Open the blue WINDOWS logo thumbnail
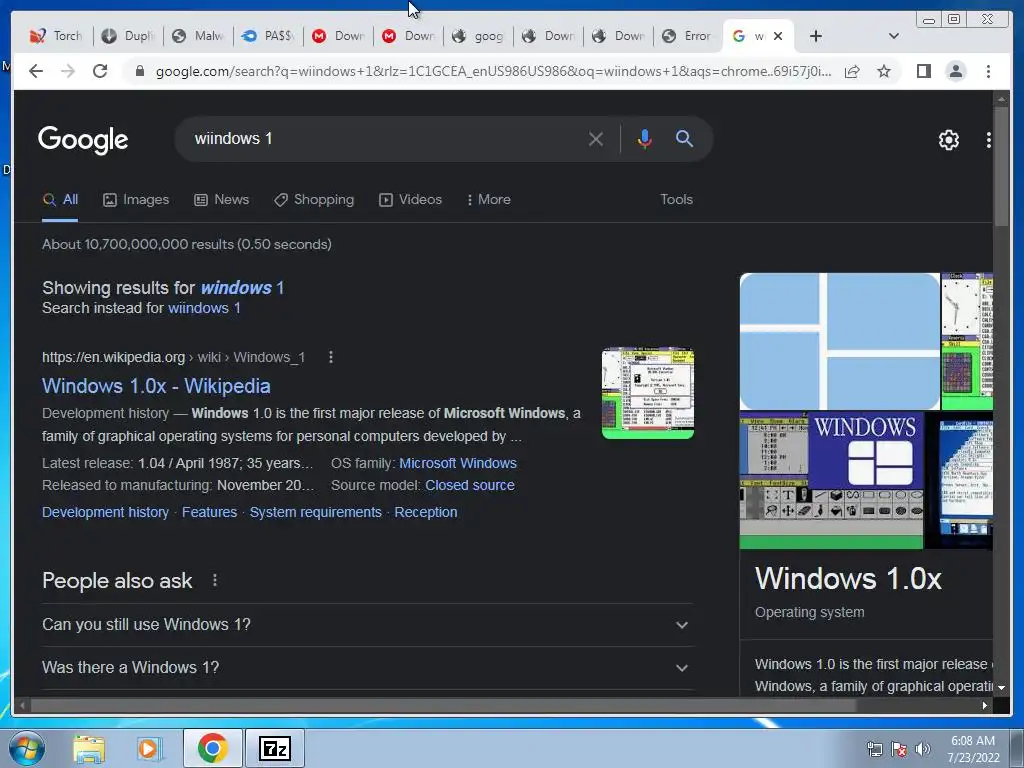This screenshot has width=1024, height=768. (865, 451)
